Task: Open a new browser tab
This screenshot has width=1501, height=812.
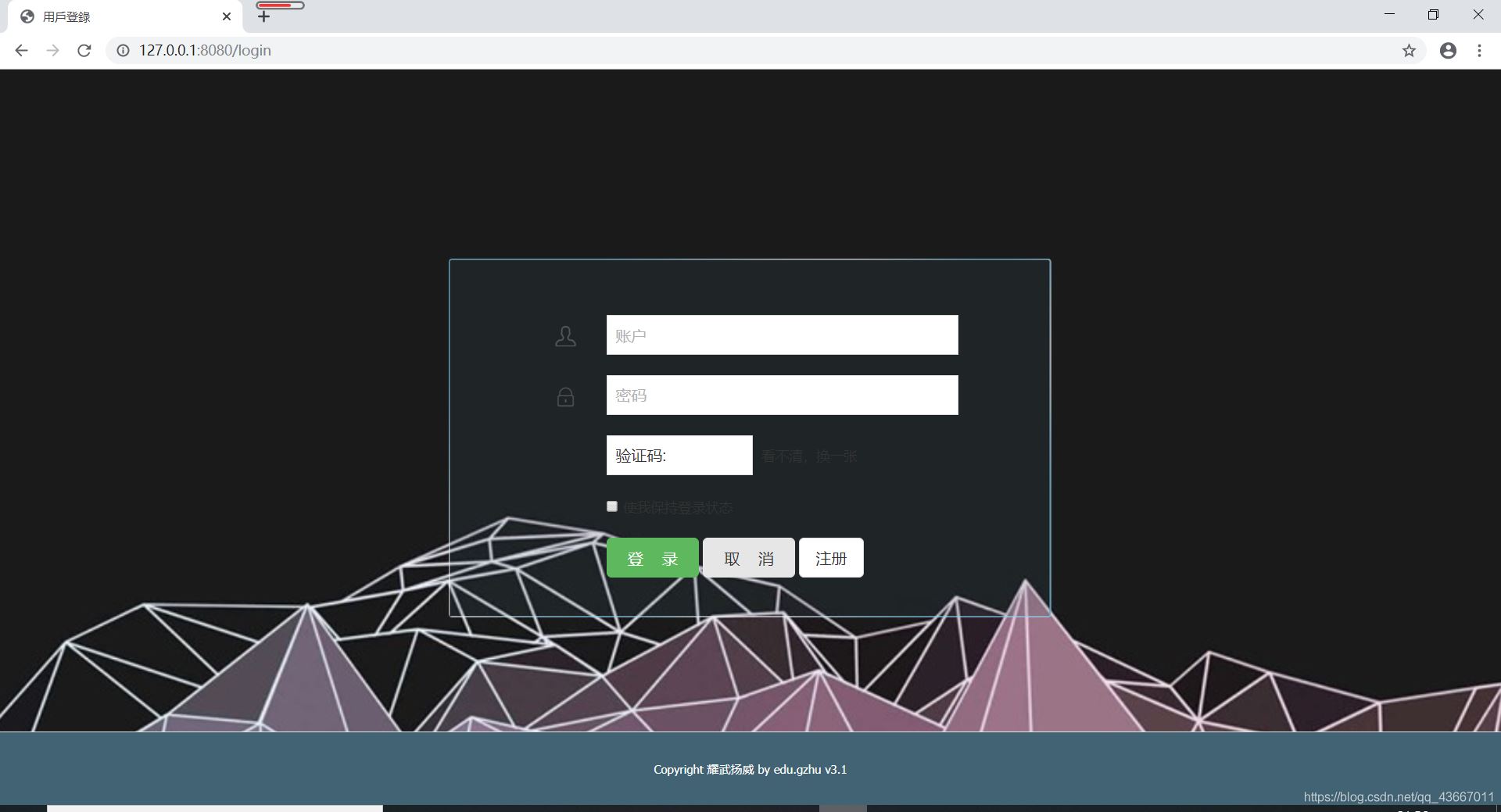Action: tap(263, 16)
